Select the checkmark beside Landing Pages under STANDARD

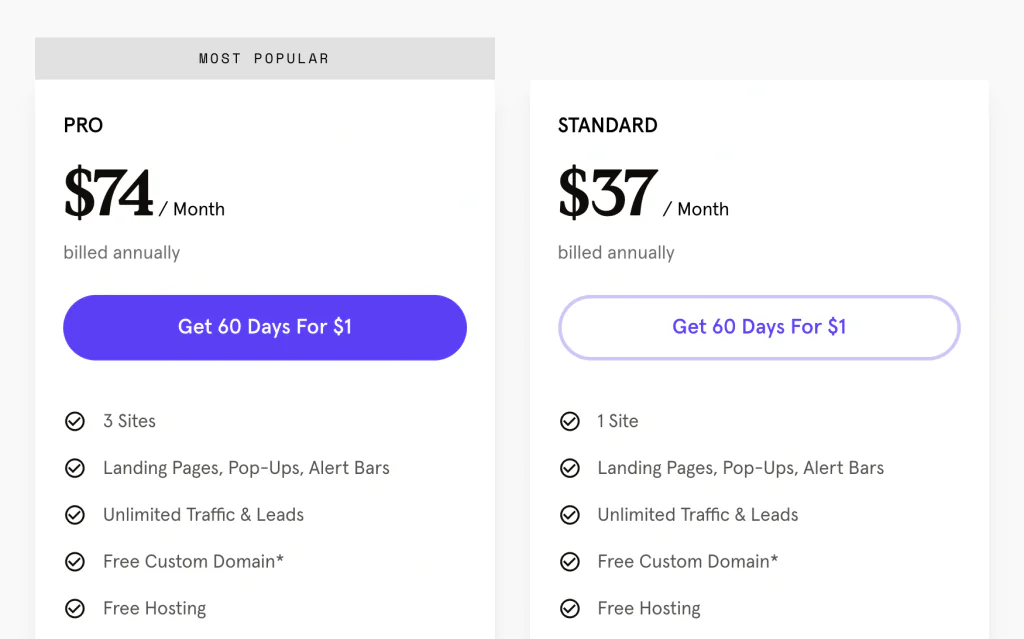point(570,468)
